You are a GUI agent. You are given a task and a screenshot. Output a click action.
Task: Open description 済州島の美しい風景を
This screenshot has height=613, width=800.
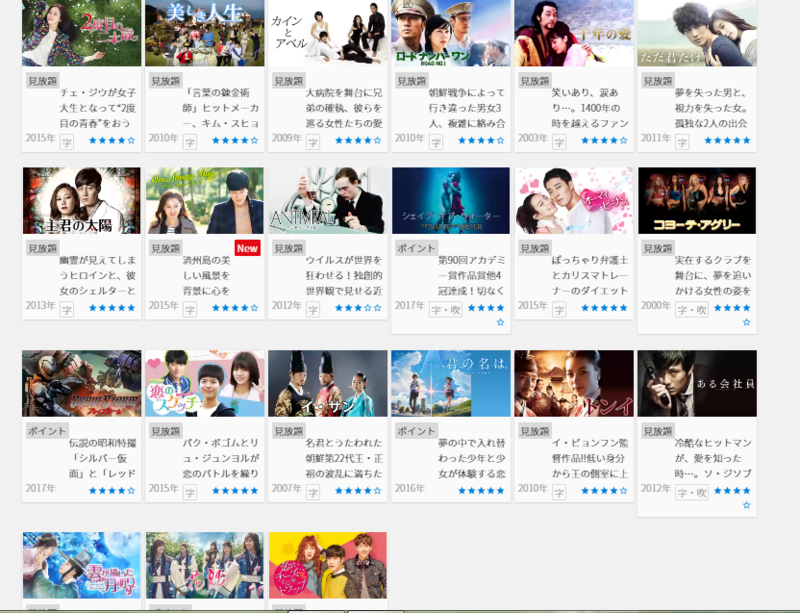(207, 276)
